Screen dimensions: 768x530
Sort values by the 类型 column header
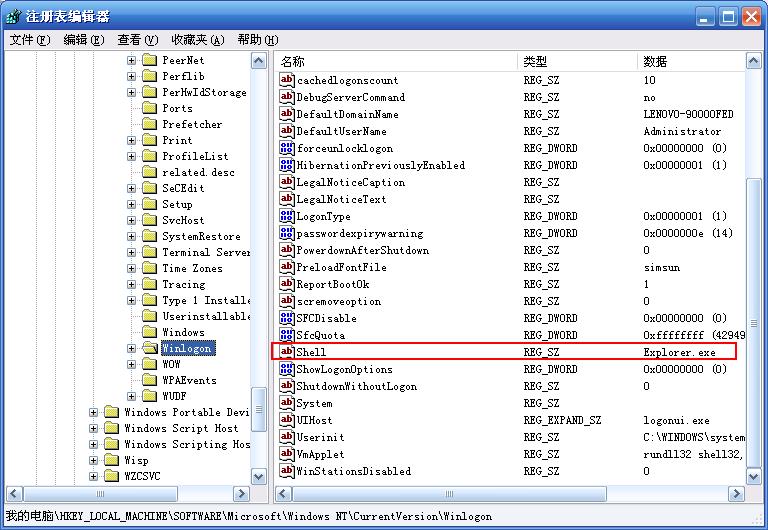click(577, 61)
